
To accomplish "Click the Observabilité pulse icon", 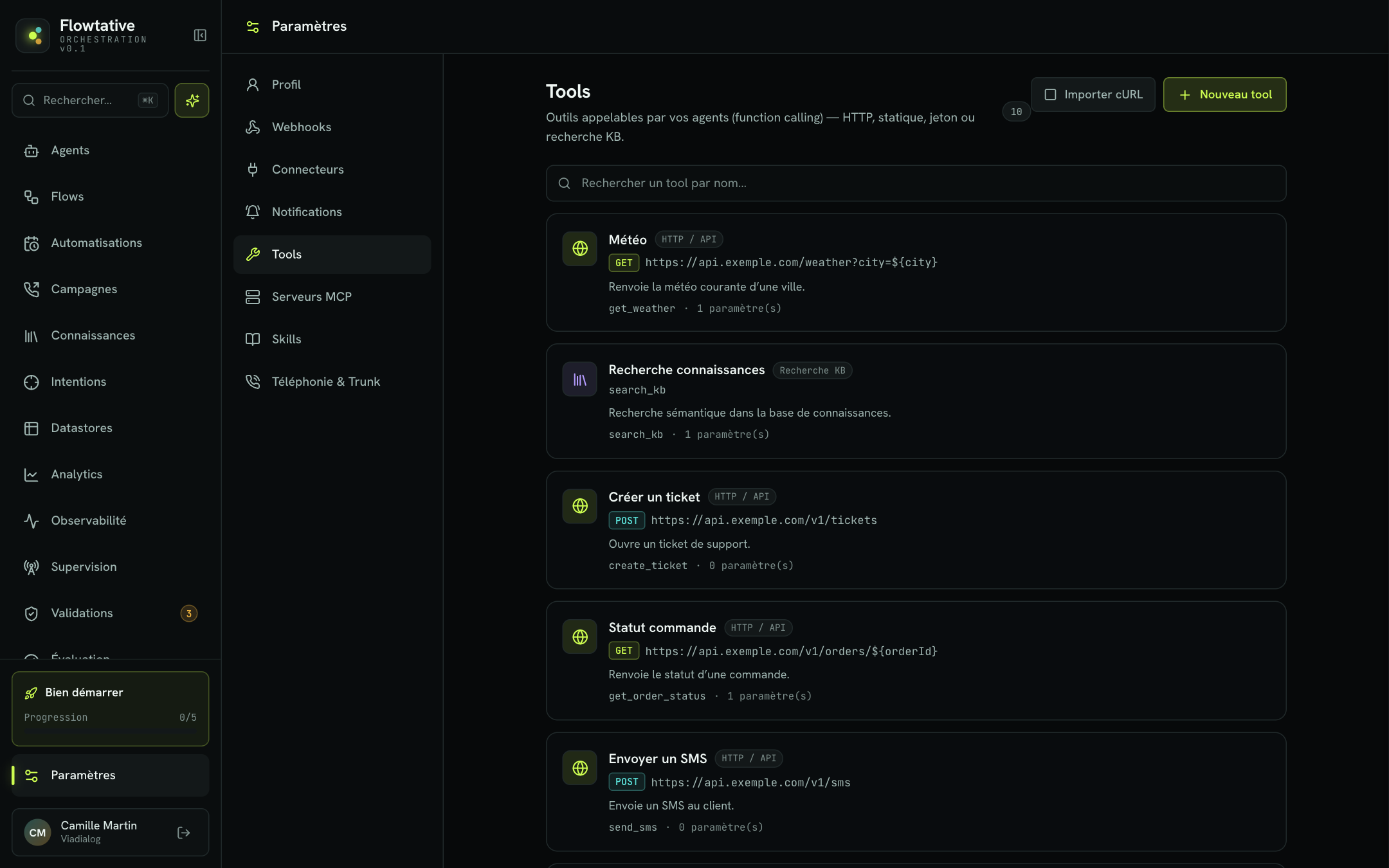I will tap(31, 521).
